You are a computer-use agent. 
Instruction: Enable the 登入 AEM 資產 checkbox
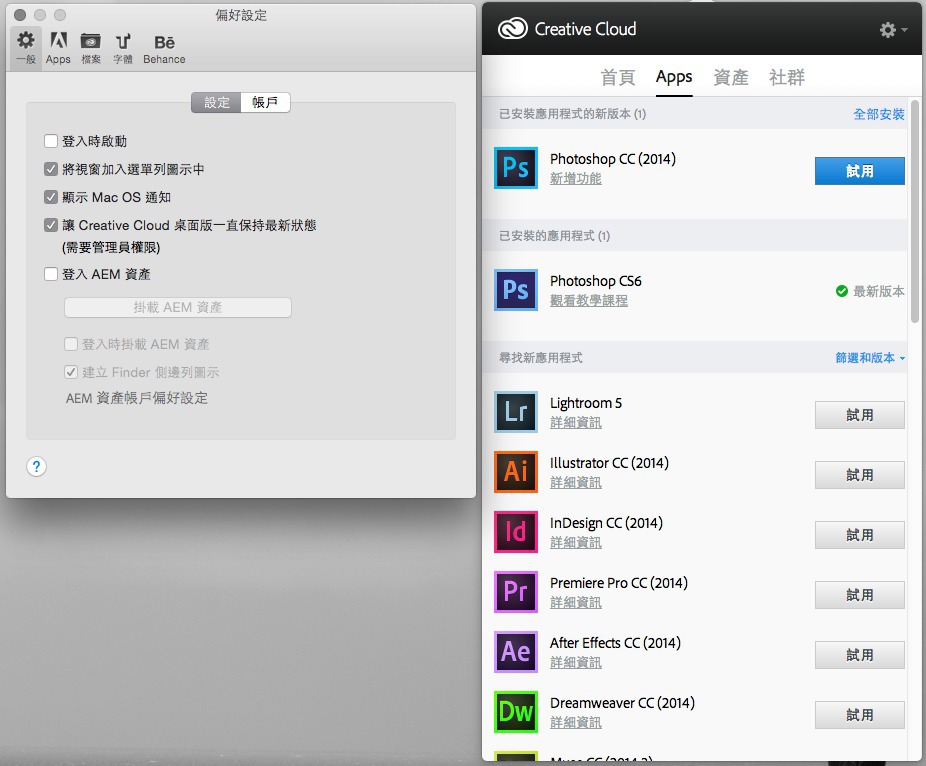(51, 274)
